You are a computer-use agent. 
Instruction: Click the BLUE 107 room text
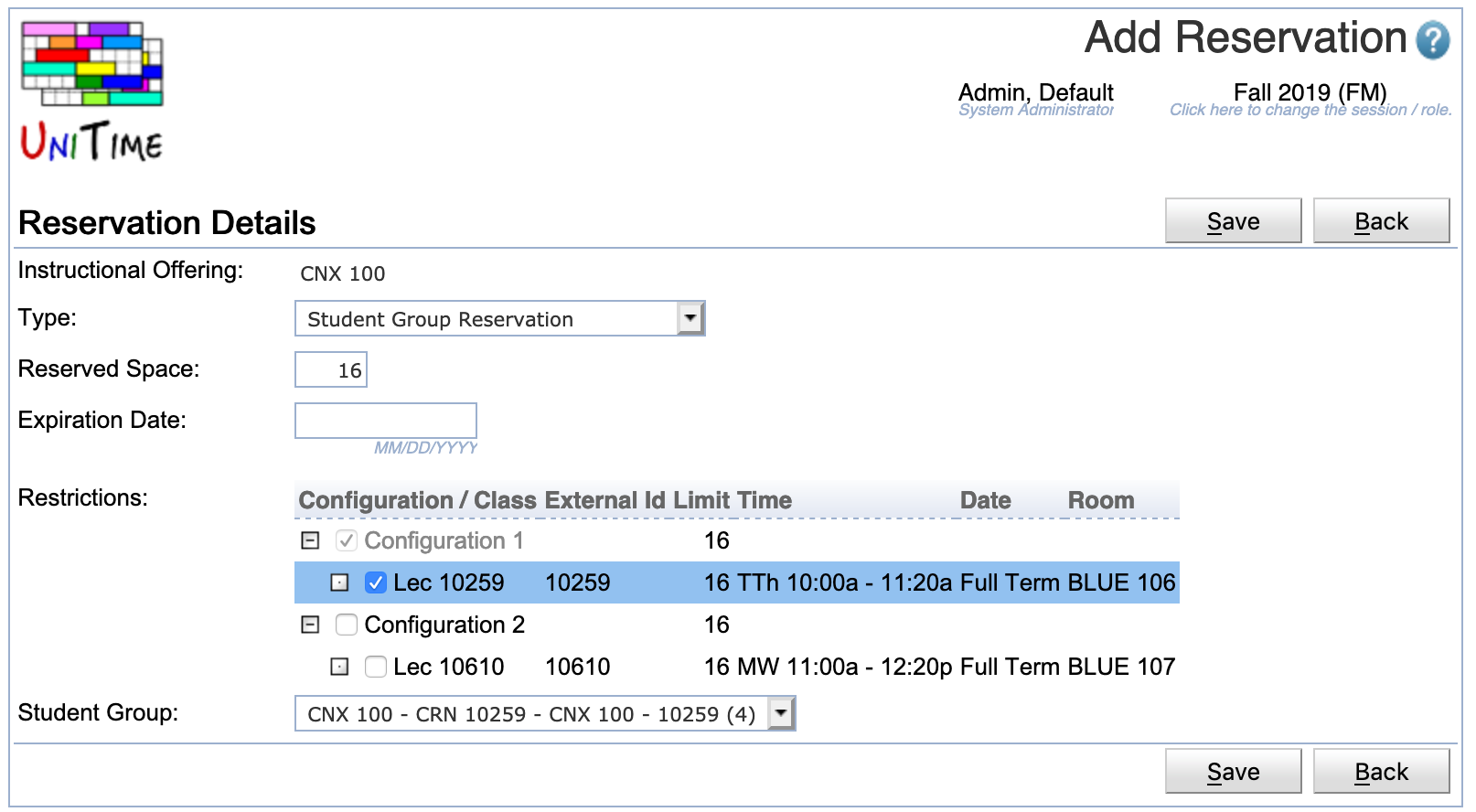1121,667
